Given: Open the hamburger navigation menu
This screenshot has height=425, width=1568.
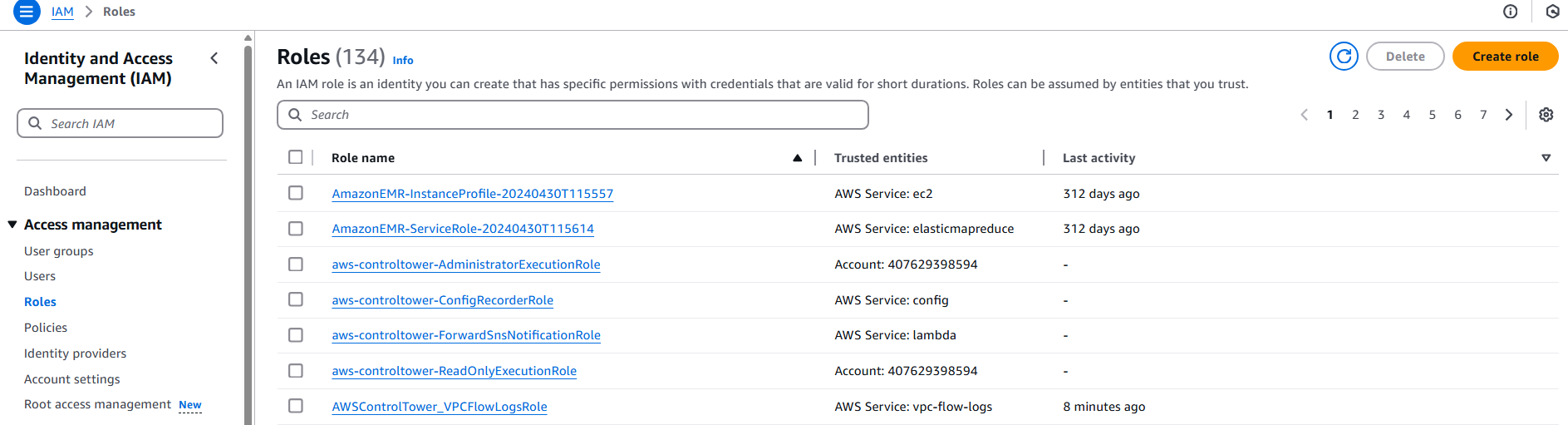Looking at the screenshot, I should 27,12.
